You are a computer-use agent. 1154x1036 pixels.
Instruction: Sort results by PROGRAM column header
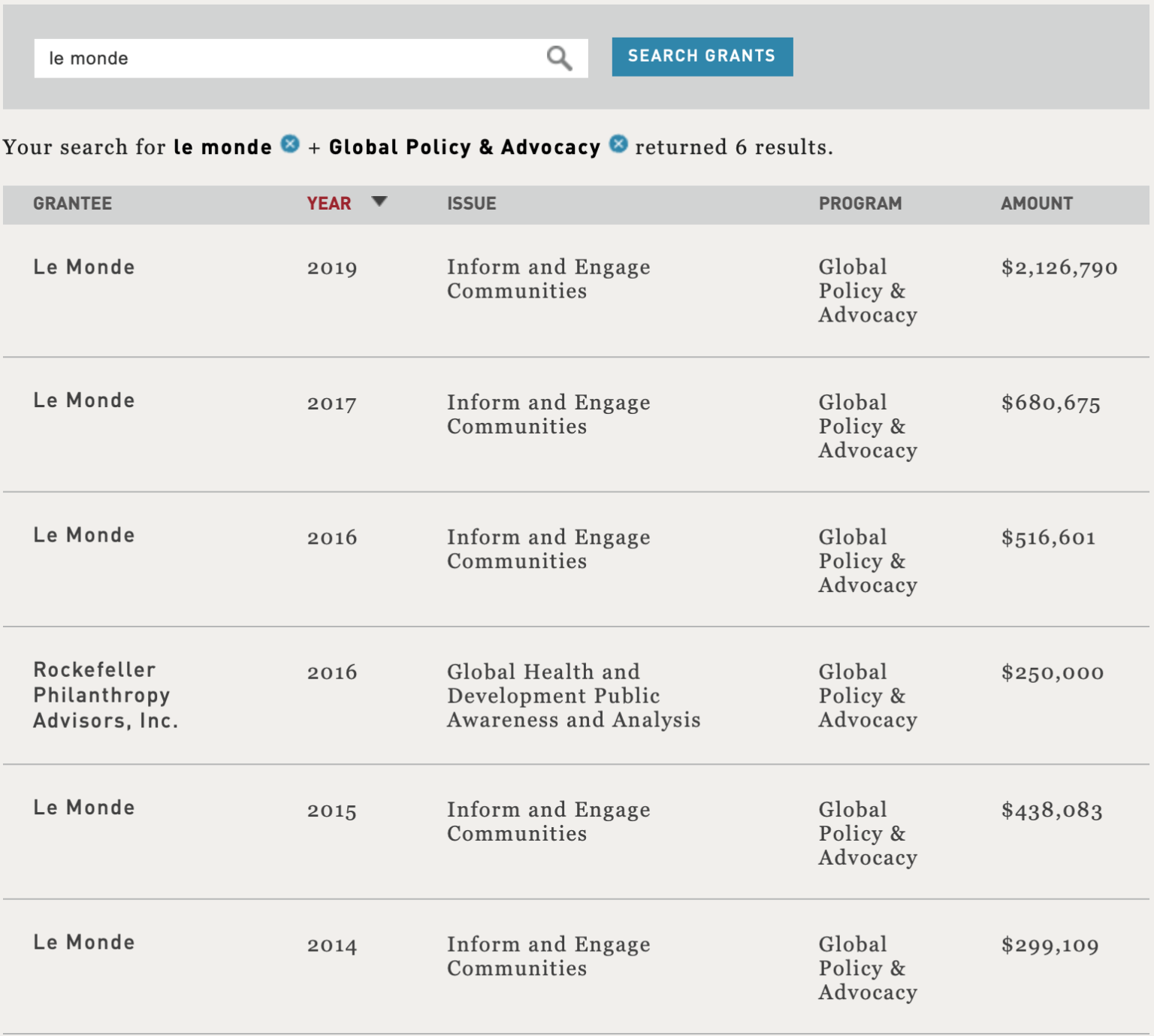(x=860, y=204)
